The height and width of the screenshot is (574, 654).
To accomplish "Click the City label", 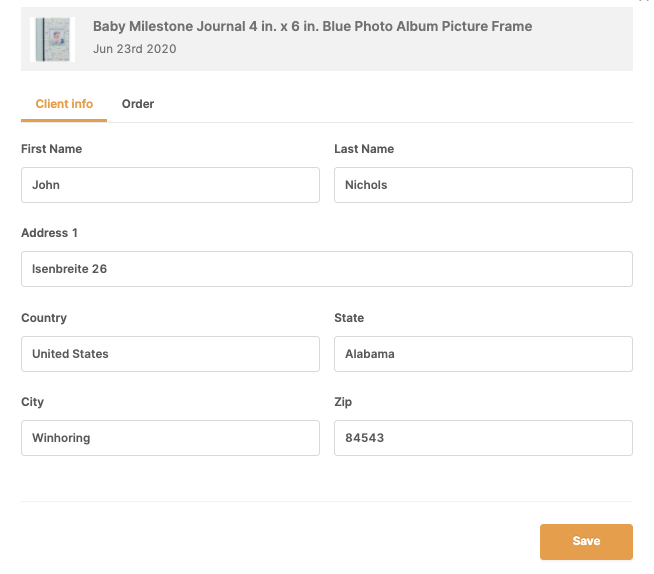I will (x=32, y=402).
